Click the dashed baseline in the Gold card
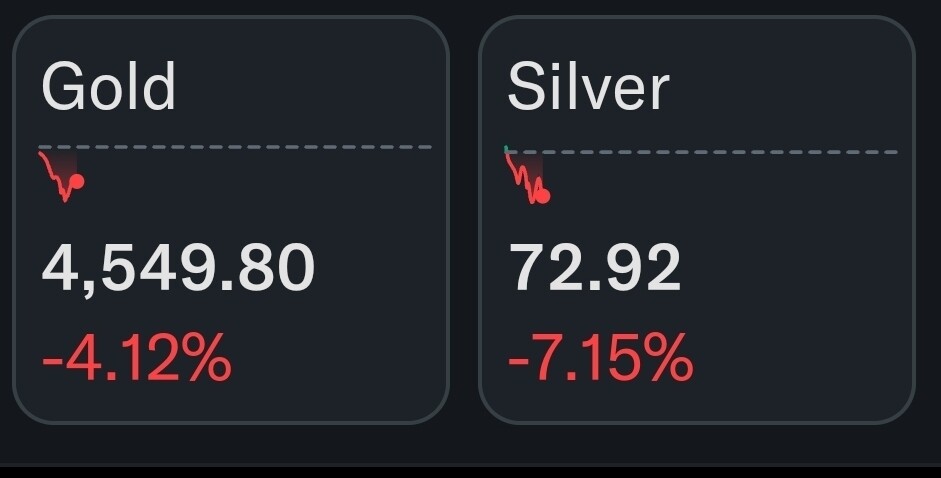 (250, 147)
